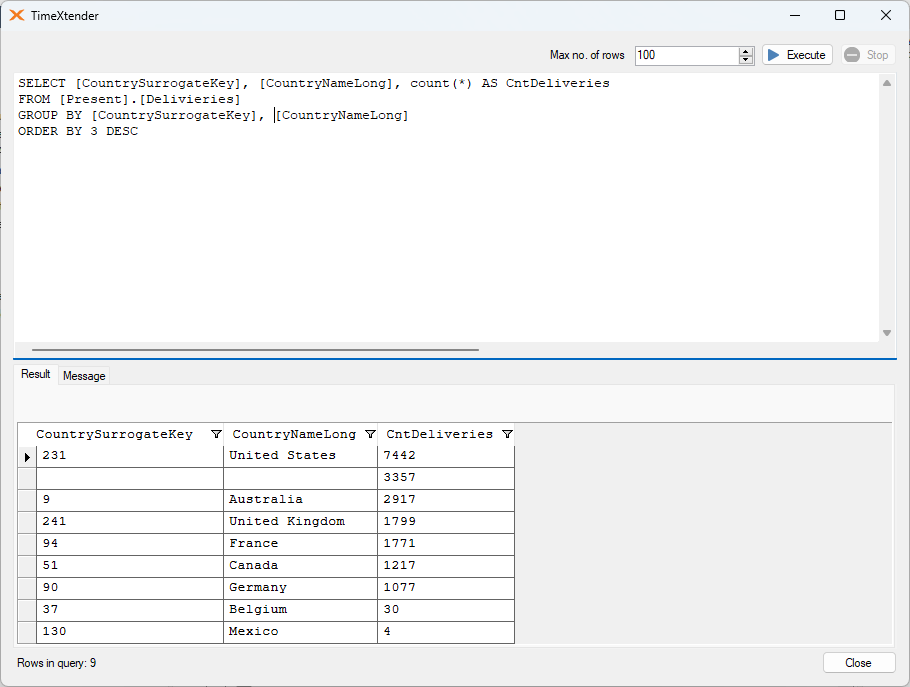Select row header of Mexico row
The image size is (910, 687).
[x=27, y=632]
